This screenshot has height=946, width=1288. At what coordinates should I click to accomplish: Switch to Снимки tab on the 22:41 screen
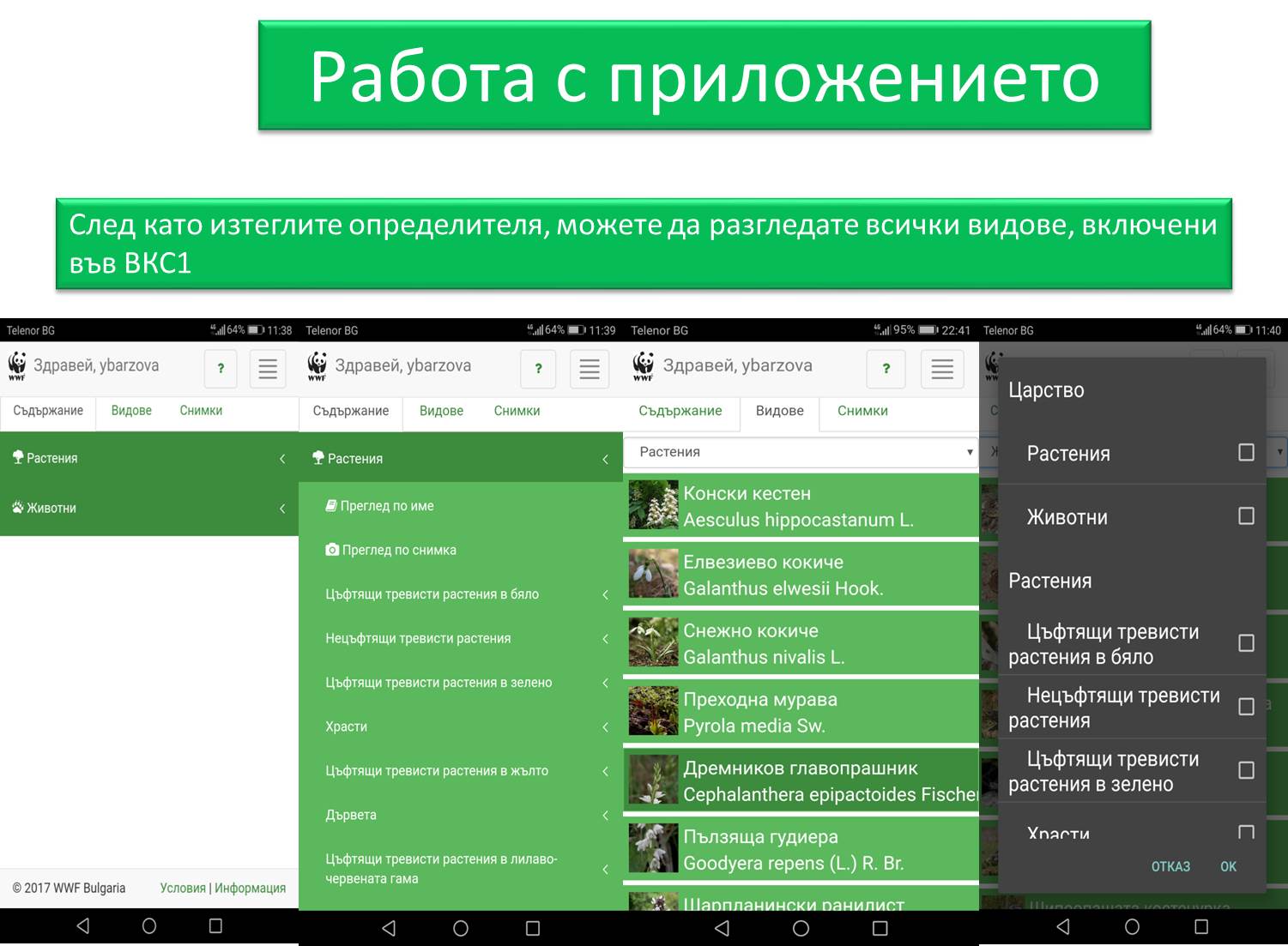pos(862,411)
